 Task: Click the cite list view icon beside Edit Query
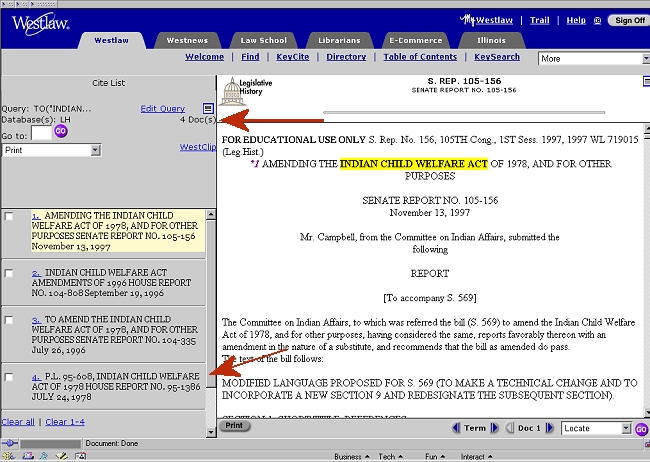(x=208, y=109)
